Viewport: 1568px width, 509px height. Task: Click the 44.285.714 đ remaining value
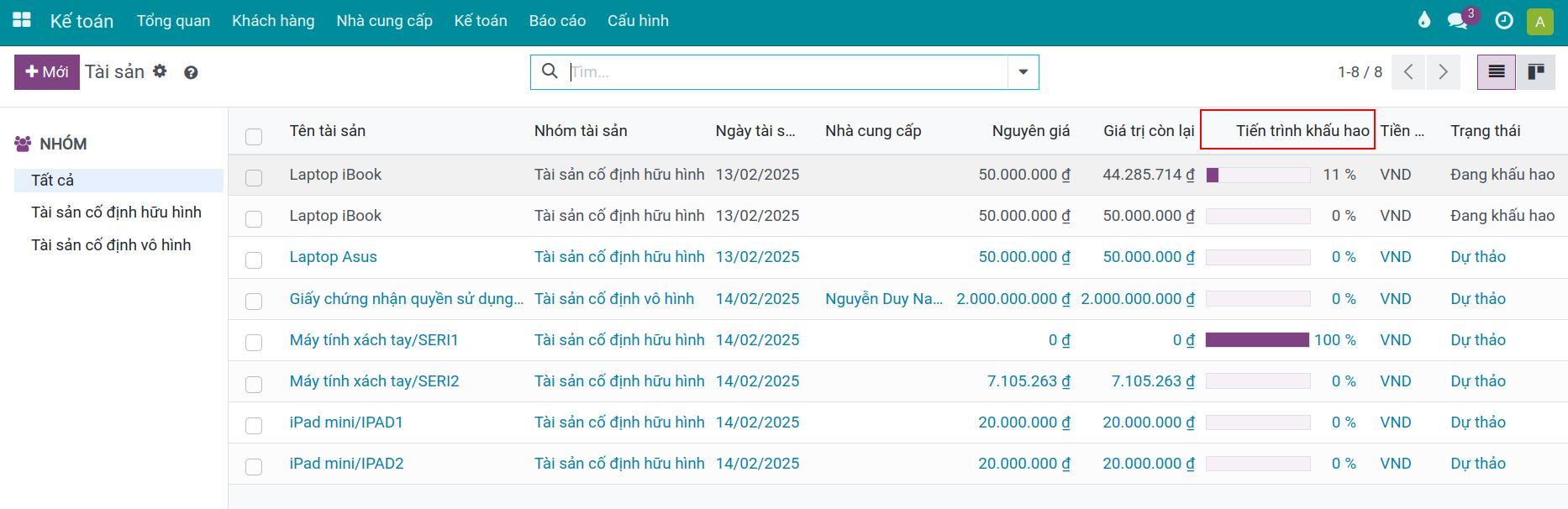point(1149,175)
